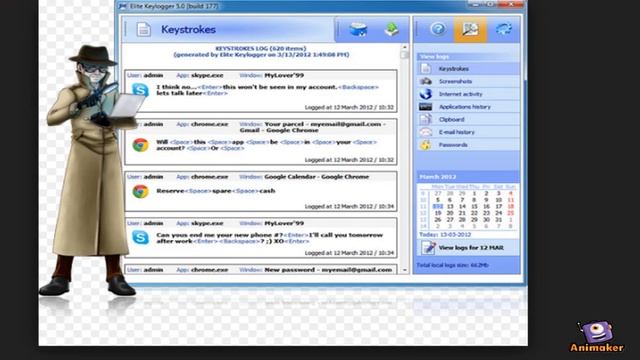
Task: Click Skype icon in the phone number entry
Action: (140, 238)
